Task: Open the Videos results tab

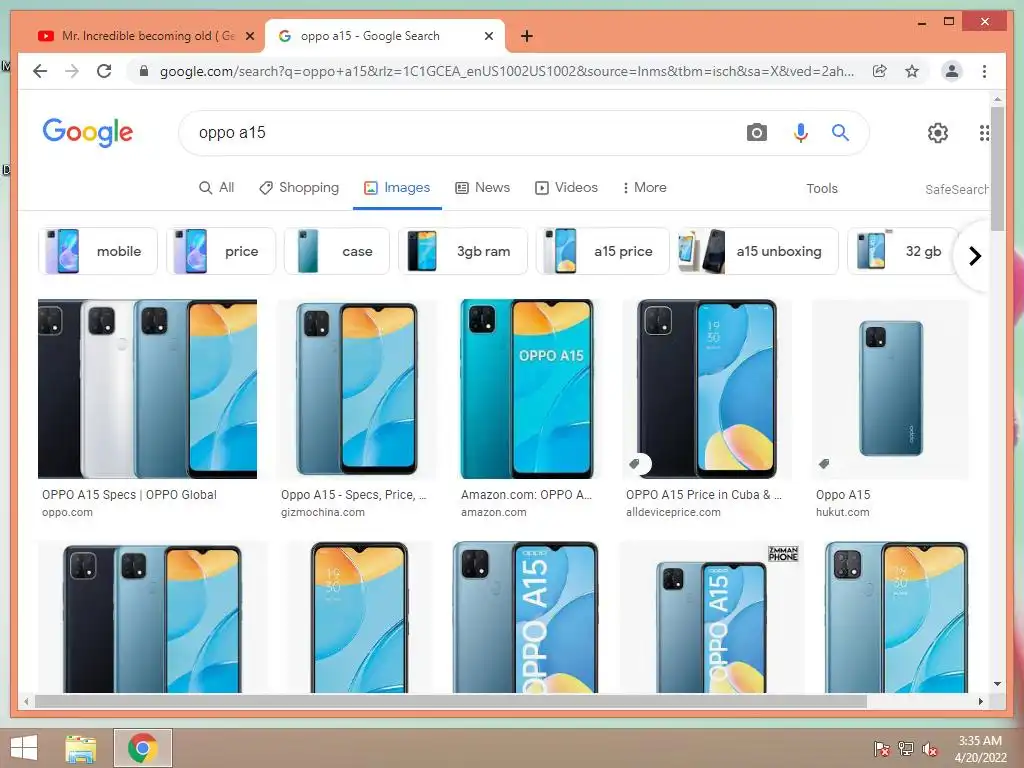Action: point(566,187)
